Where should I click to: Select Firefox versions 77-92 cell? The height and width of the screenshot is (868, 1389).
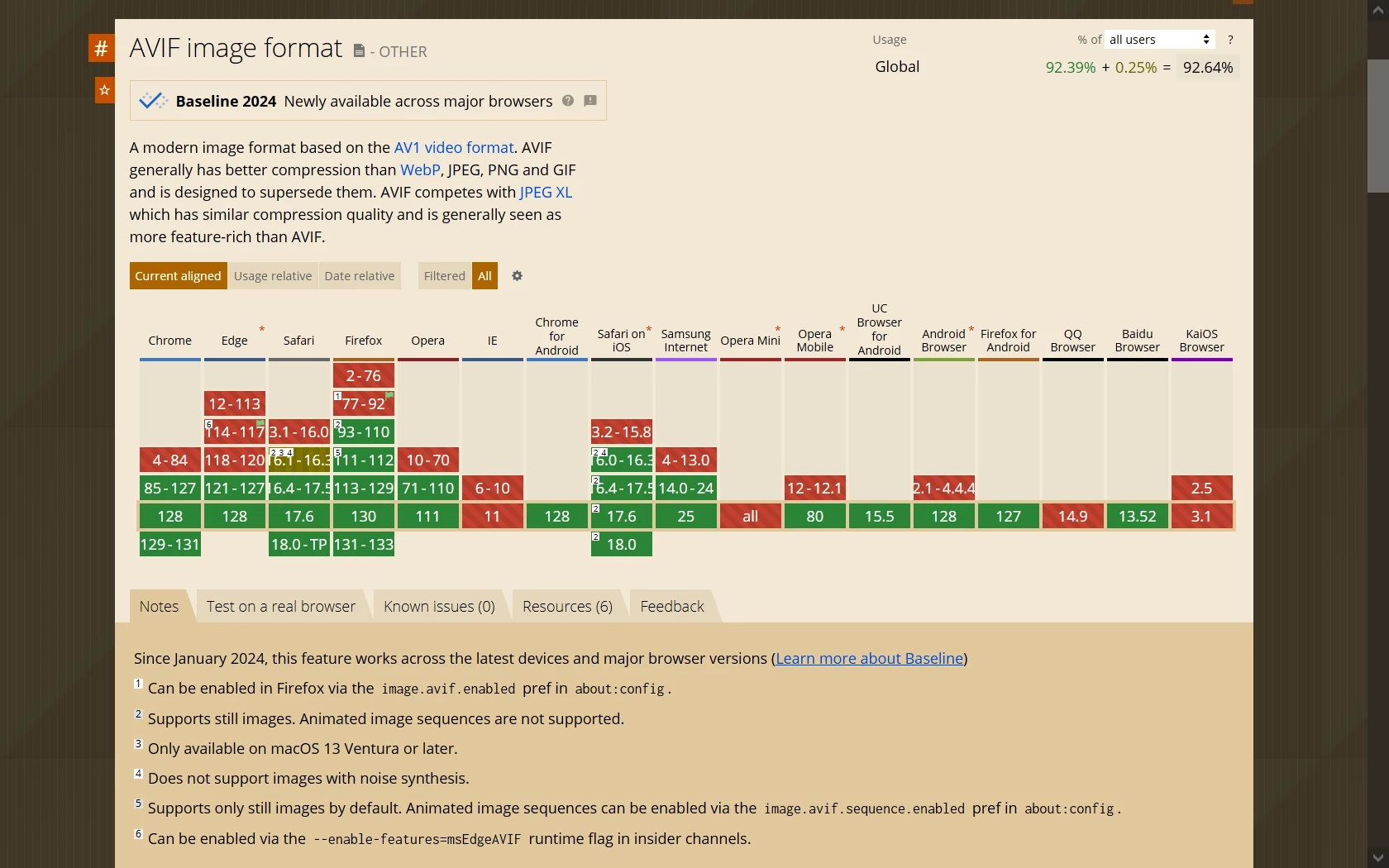[364, 403]
